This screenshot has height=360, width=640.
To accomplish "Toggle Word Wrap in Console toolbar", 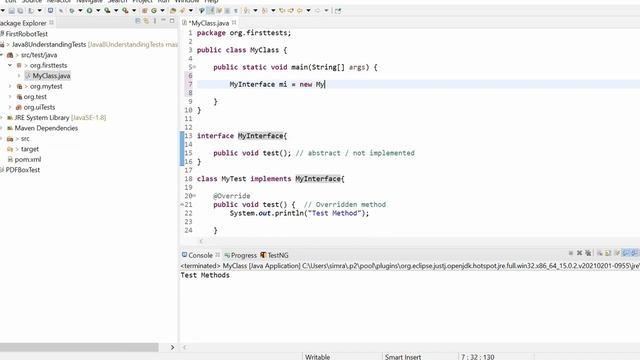I will [617, 253].
